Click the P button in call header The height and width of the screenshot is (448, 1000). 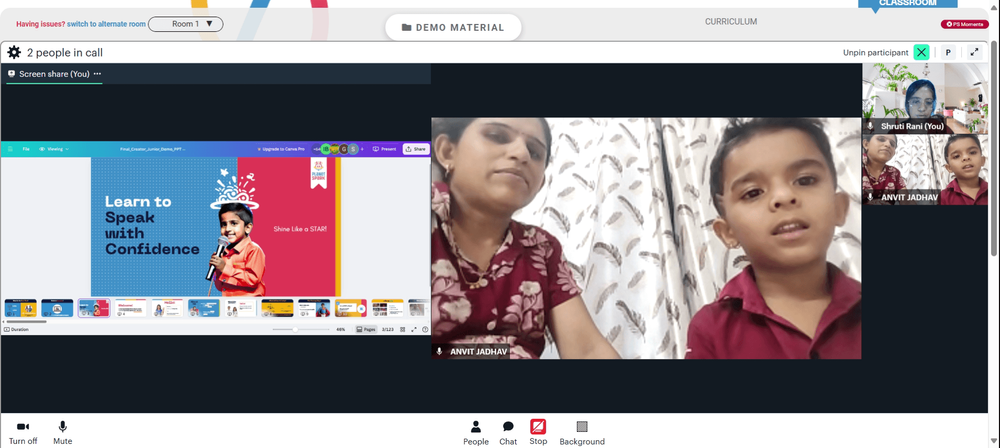(x=948, y=52)
